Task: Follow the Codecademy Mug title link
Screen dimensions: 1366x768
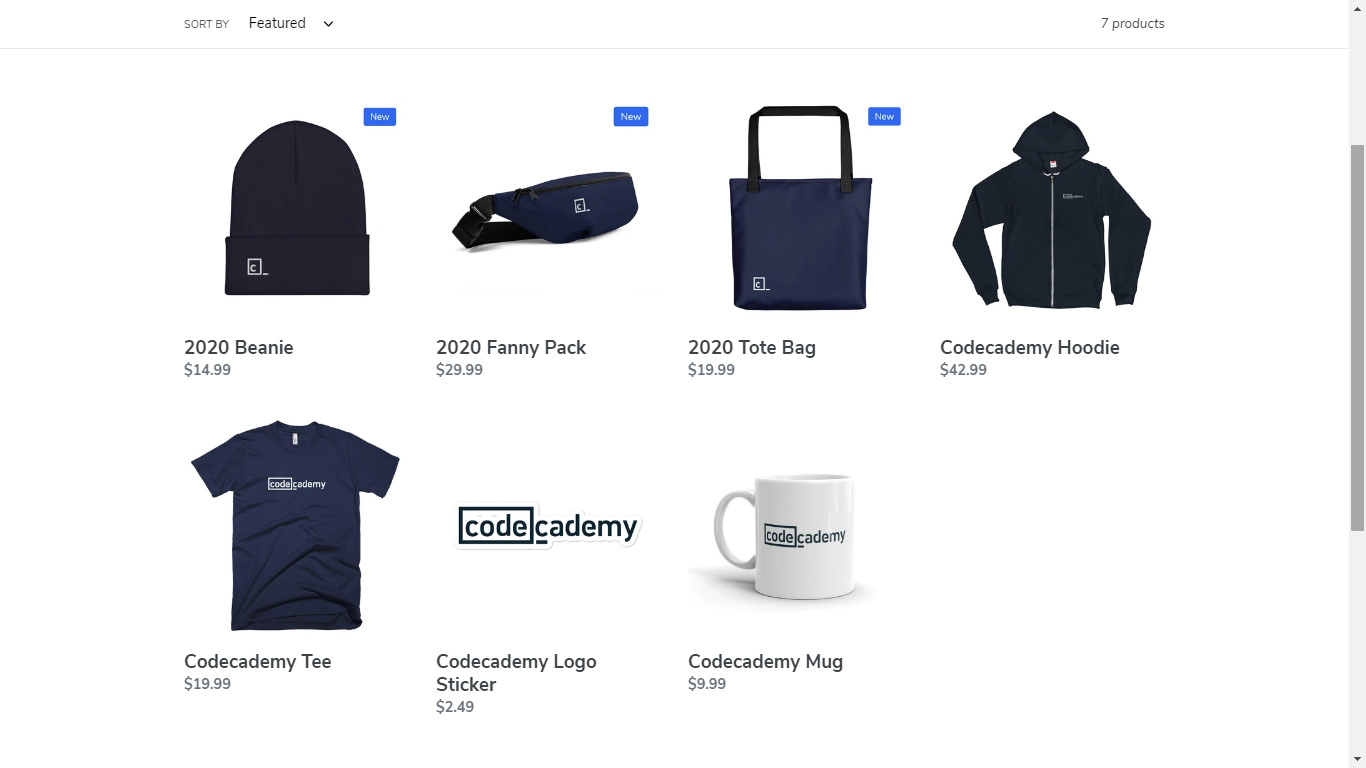Action: (x=766, y=662)
